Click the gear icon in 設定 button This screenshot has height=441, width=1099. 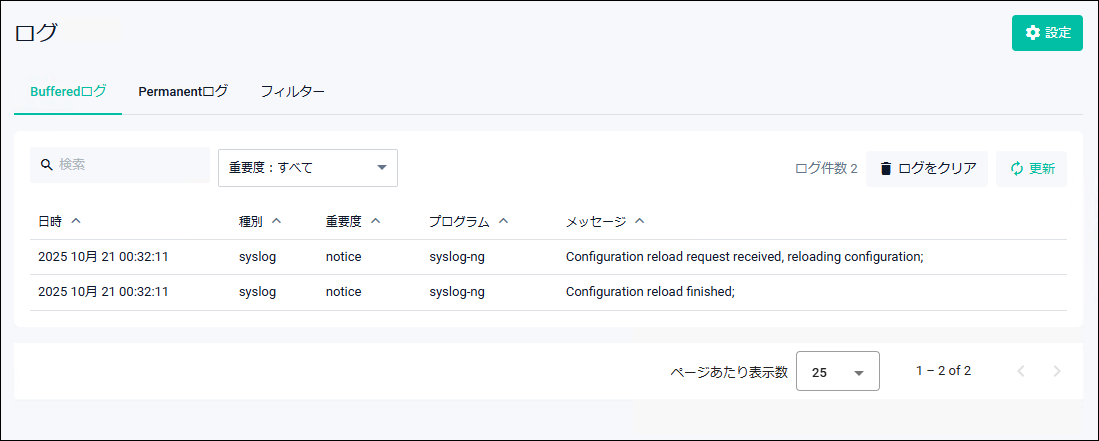tap(1033, 33)
